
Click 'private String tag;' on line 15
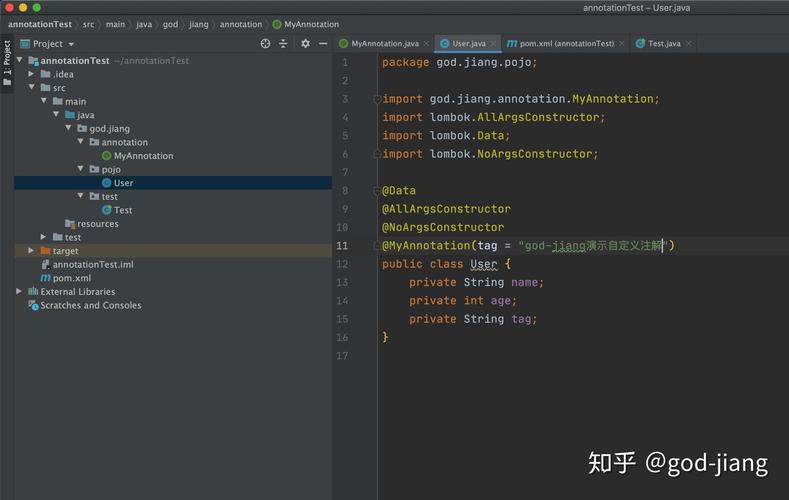point(473,319)
